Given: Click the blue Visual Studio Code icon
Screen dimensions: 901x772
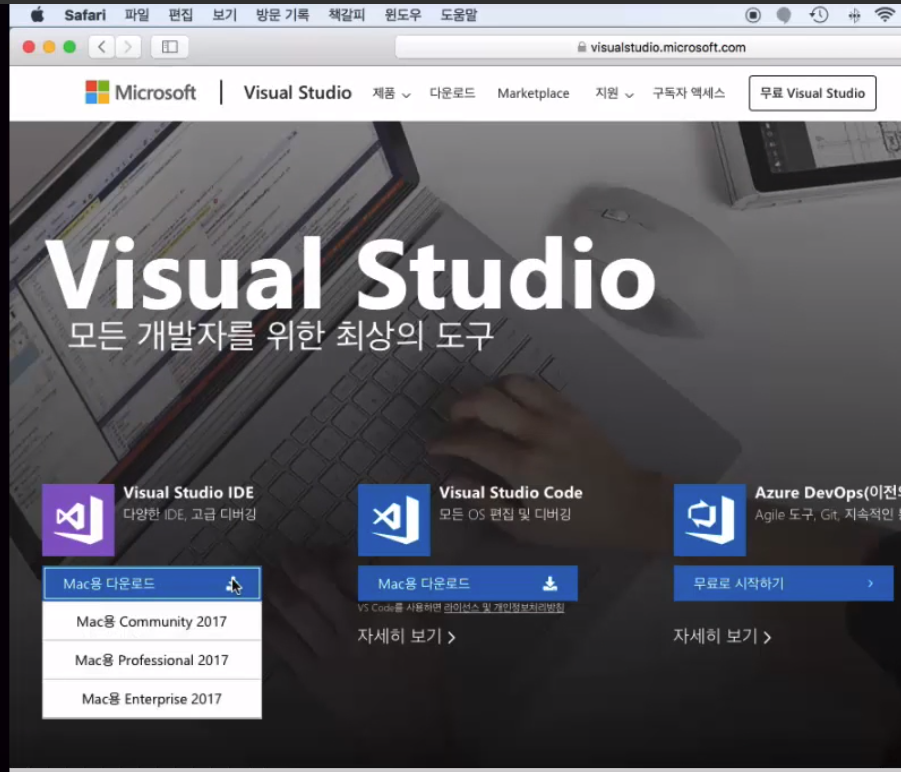Looking at the screenshot, I should click(394, 520).
